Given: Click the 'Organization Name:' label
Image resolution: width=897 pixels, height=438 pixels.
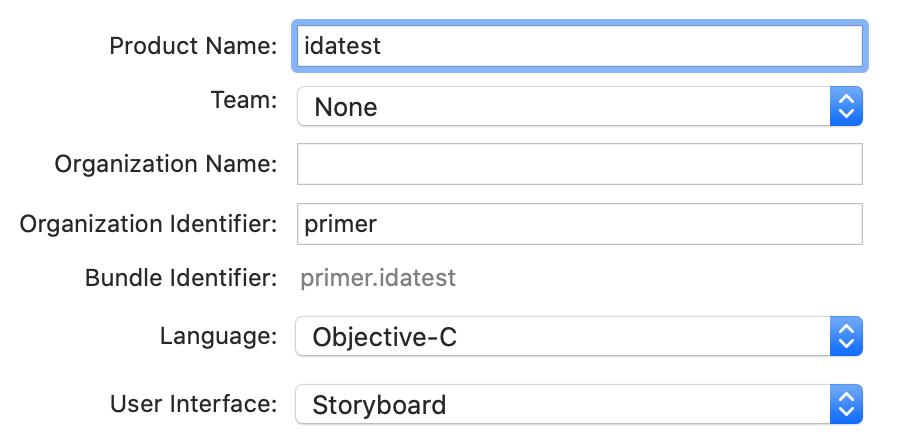Looking at the screenshot, I should (x=166, y=164).
